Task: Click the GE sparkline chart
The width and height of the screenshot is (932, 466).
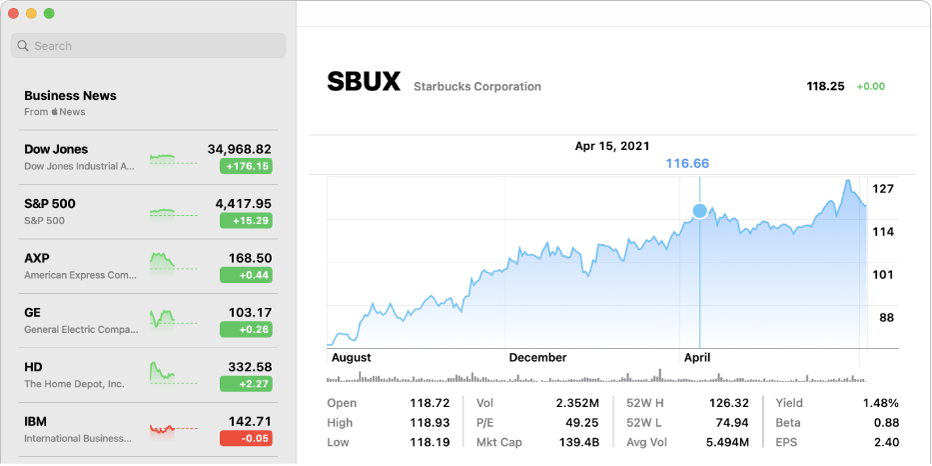Action: pos(173,318)
